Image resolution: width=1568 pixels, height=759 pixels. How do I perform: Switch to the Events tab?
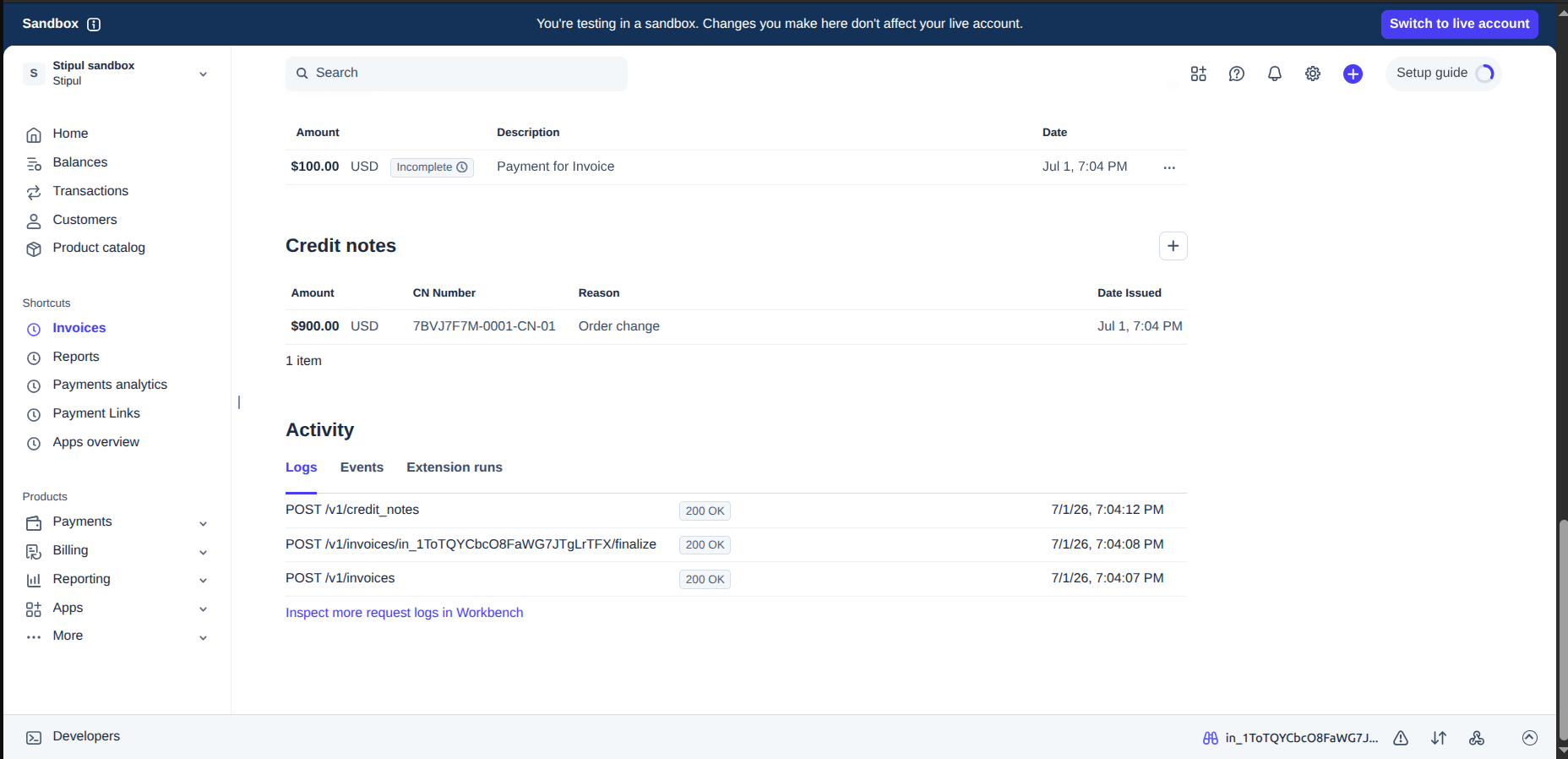pos(362,467)
